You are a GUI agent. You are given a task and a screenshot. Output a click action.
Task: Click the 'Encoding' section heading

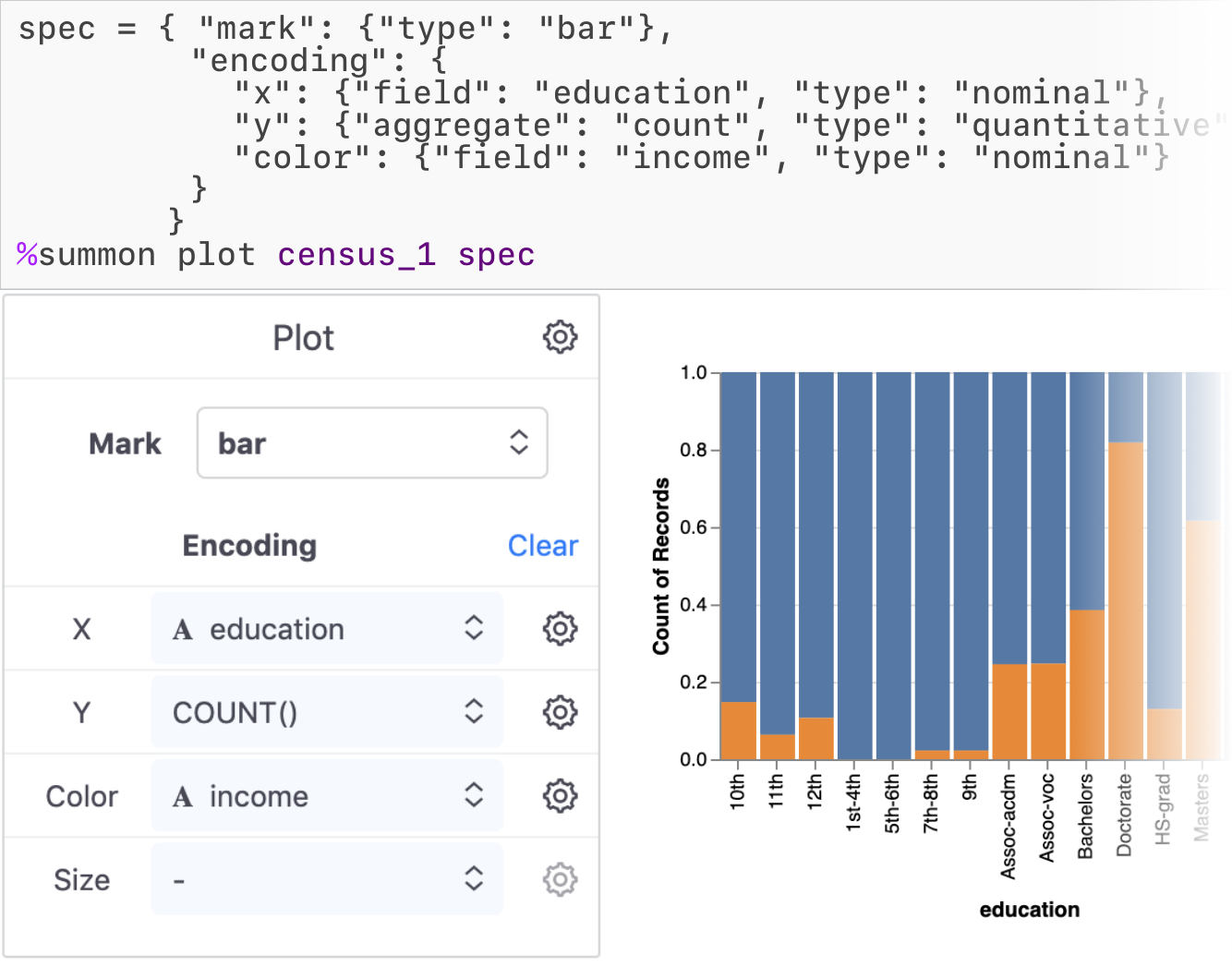[x=249, y=546]
